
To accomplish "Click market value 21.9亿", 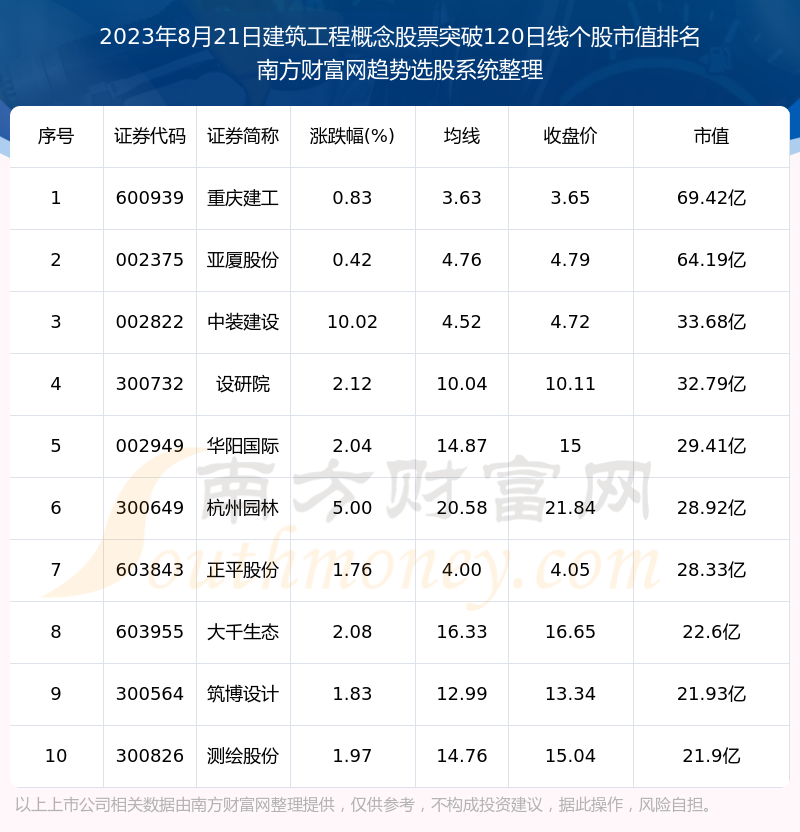I will click(x=711, y=757).
